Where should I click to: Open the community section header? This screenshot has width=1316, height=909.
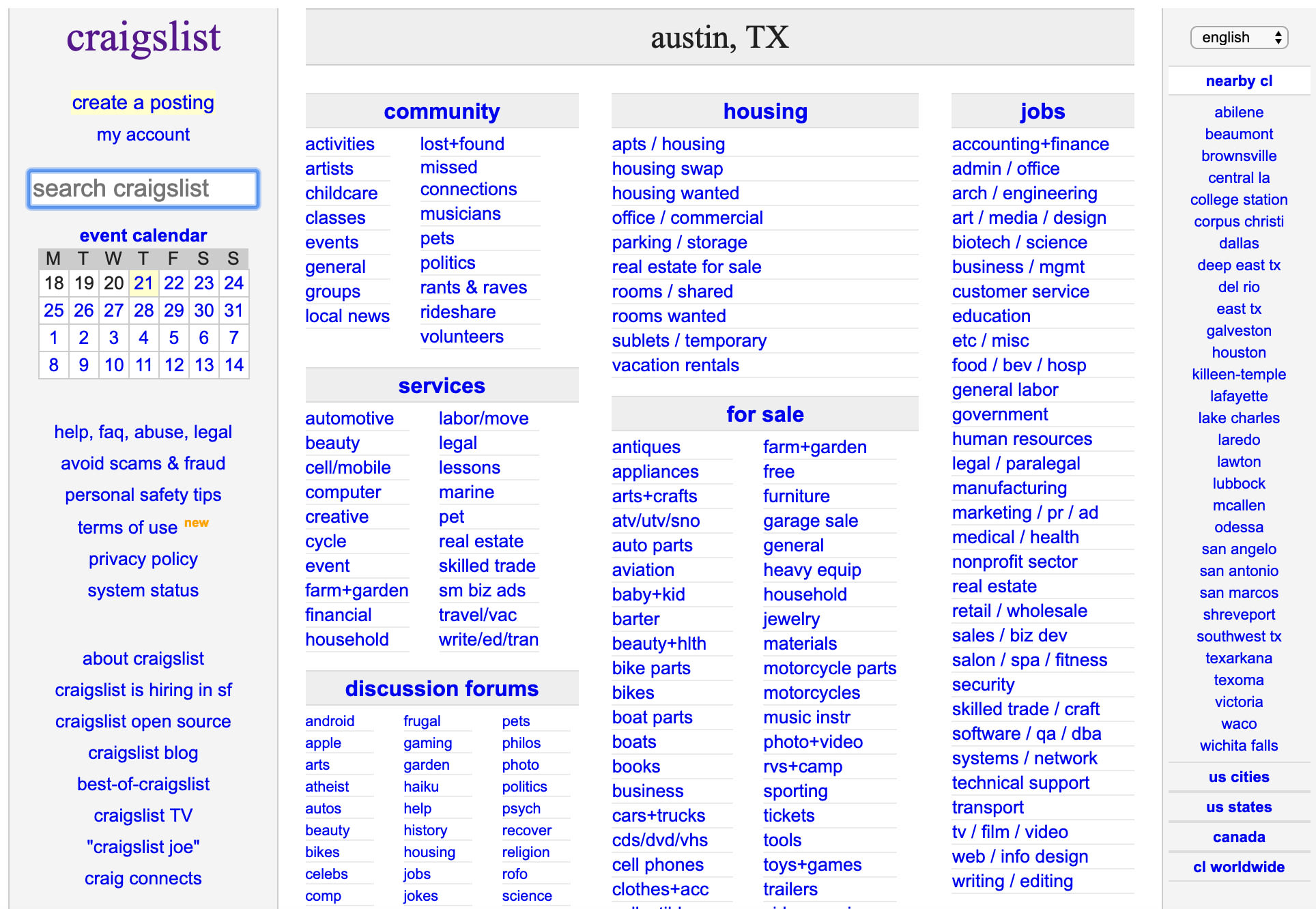pyautogui.click(x=442, y=111)
